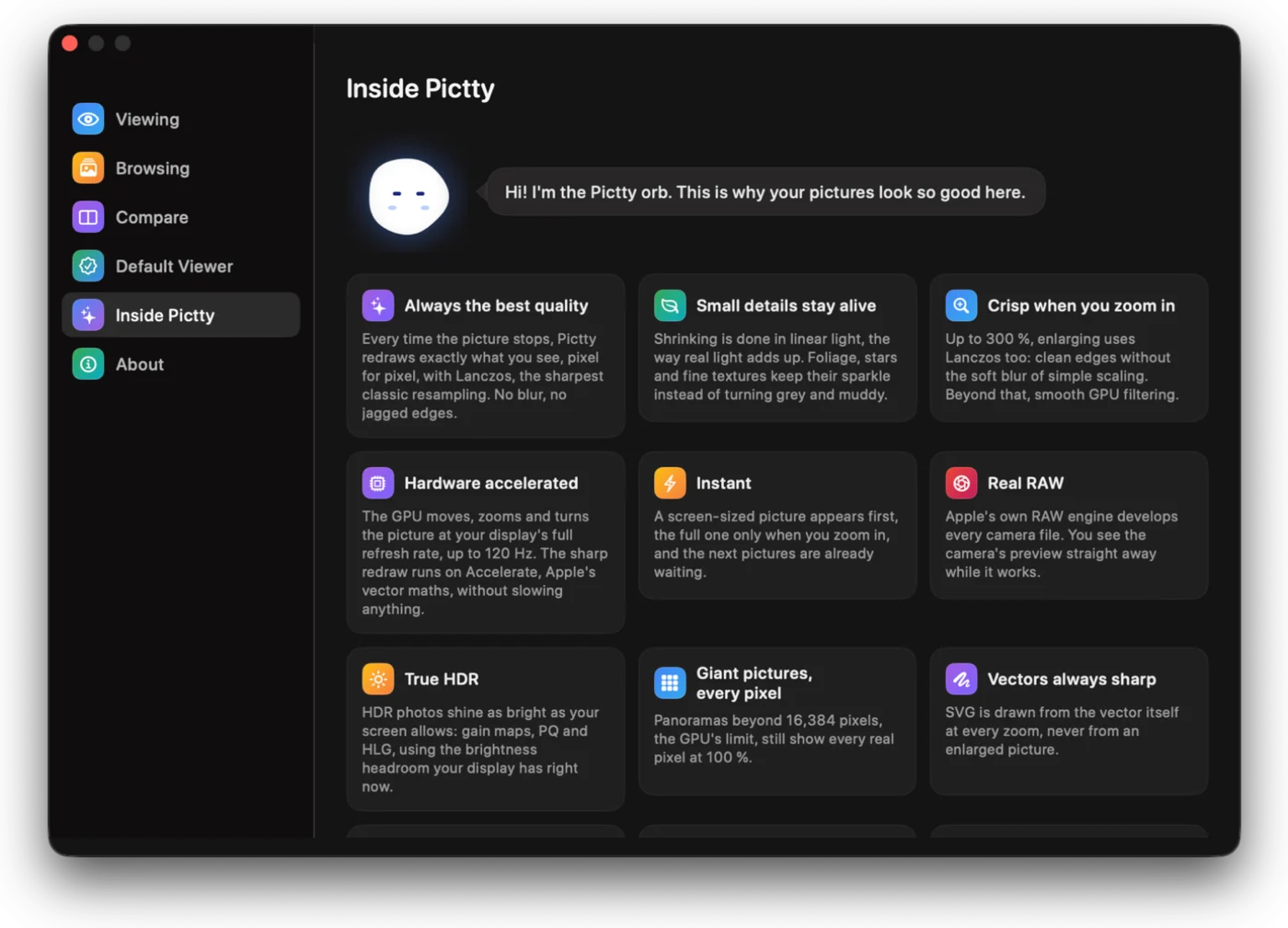Click the blue magnifier Crisp zoom icon
1288x928 pixels.
tap(961, 305)
